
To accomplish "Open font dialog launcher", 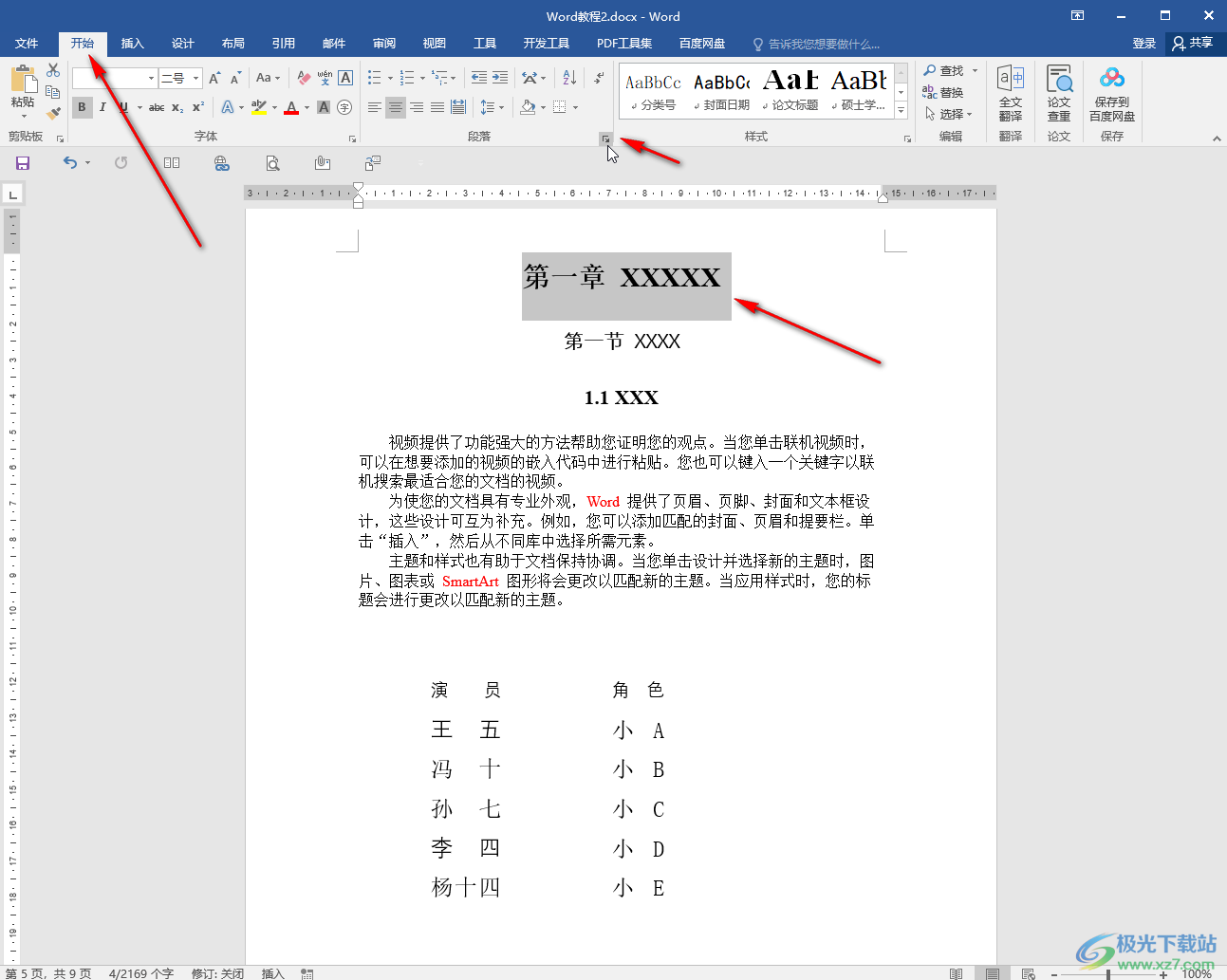I will tap(352, 139).
